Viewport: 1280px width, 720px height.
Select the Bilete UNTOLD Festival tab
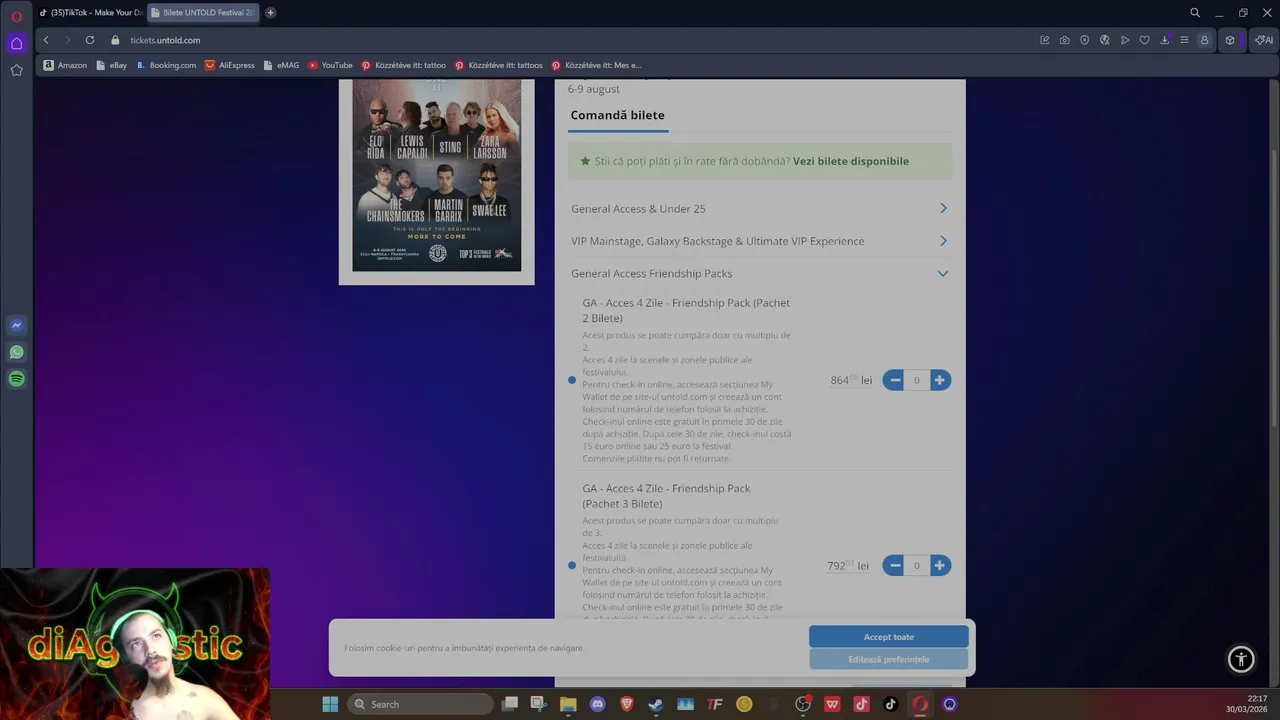tap(203, 13)
